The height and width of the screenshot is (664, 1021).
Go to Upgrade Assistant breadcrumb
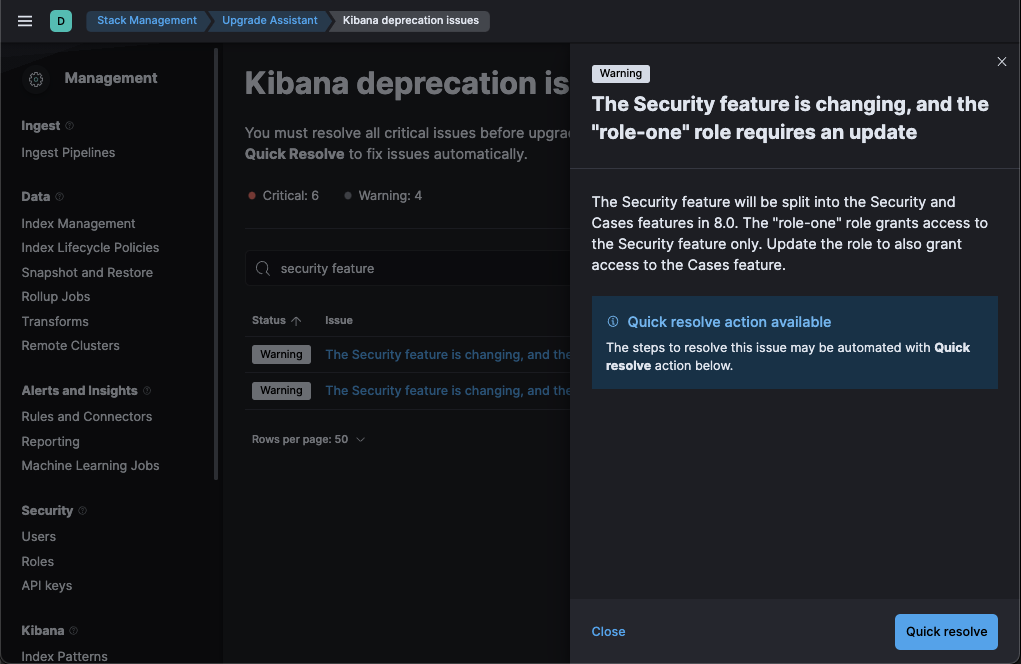click(x=269, y=20)
